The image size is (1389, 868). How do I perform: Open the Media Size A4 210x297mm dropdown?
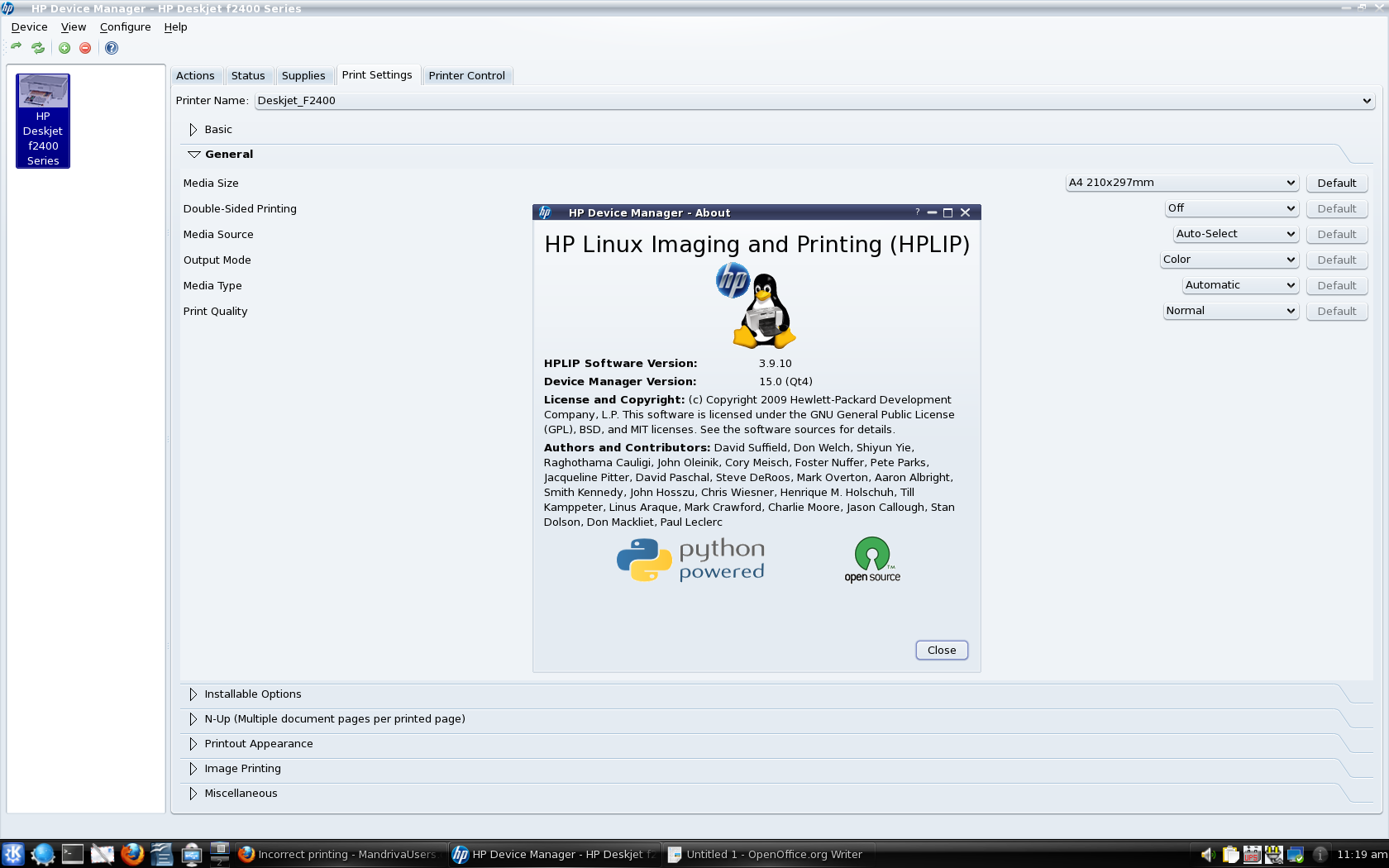point(1182,183)
